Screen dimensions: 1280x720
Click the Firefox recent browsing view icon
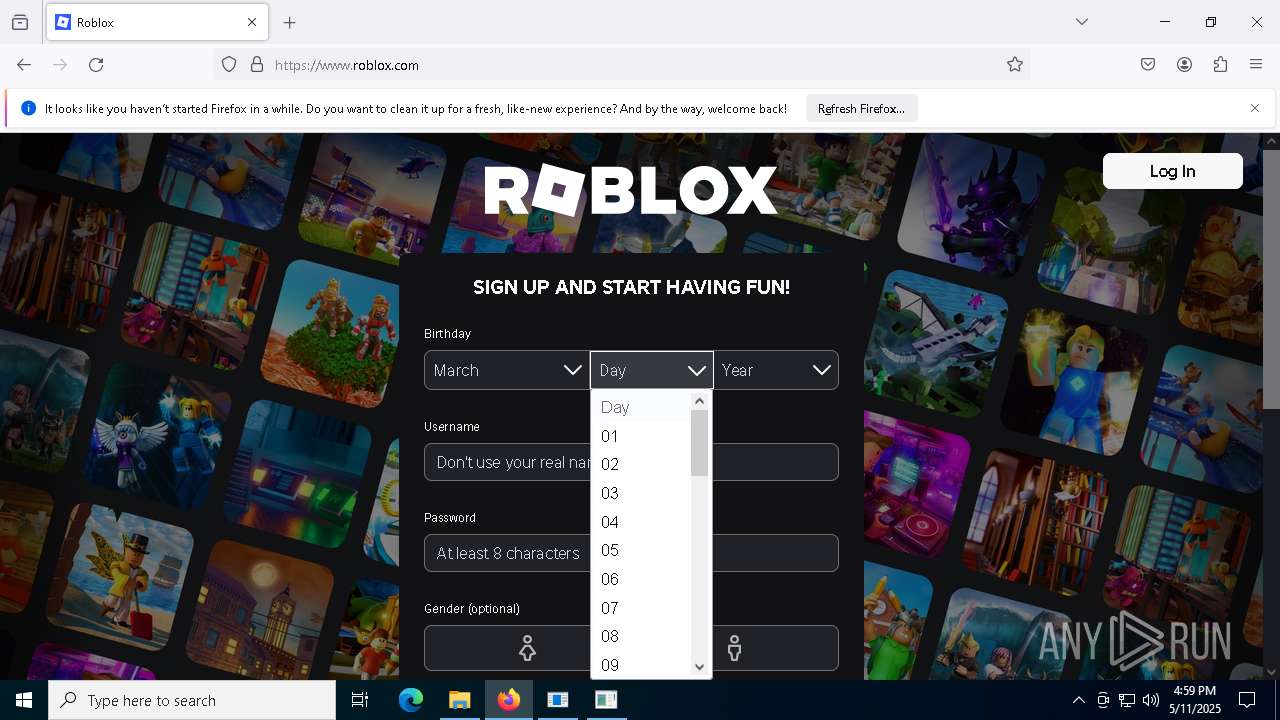tap(20, 22)
